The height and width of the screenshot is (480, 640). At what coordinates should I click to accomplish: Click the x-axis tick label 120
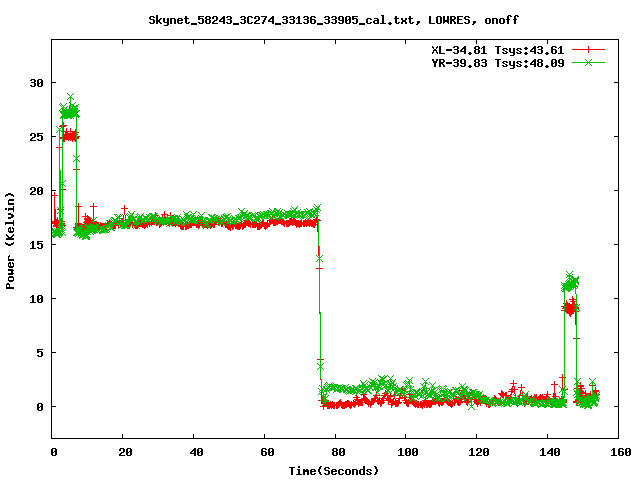[479, 452]
